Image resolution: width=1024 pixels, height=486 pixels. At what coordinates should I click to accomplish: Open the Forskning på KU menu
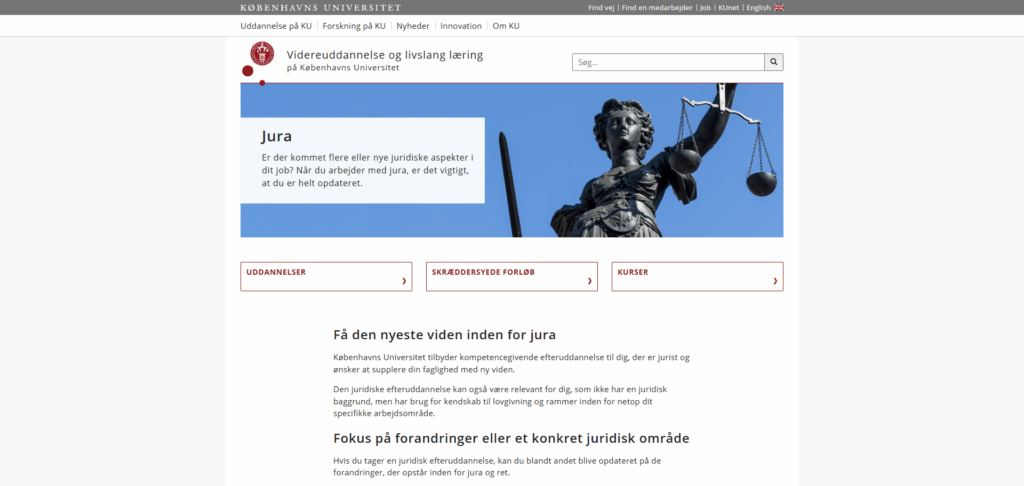(354, 26)
